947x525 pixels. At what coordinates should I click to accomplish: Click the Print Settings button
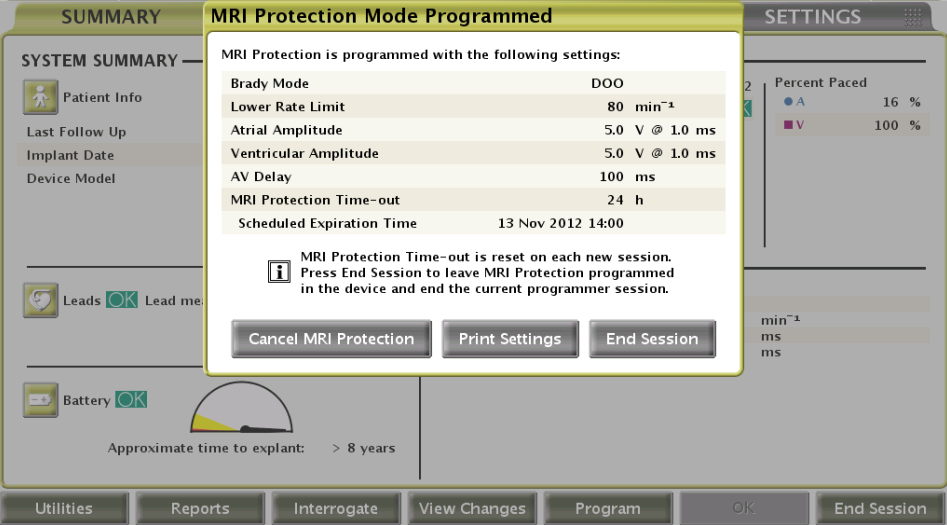pyautogui.click(x=510, y=339)
